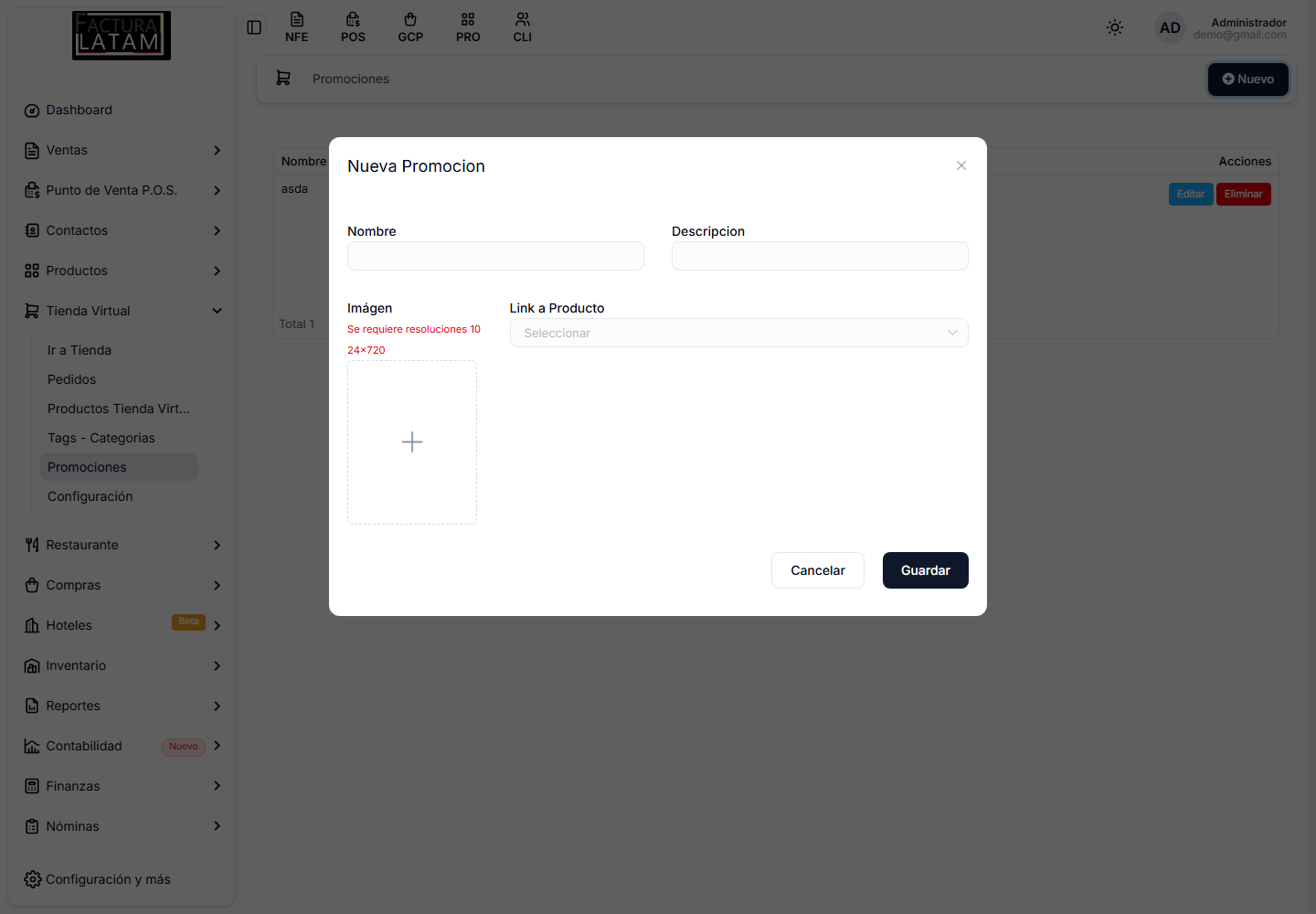This screenshot has height=914, width=1316.
Task: Click the Factura LATAM logo
Action: 122,36
